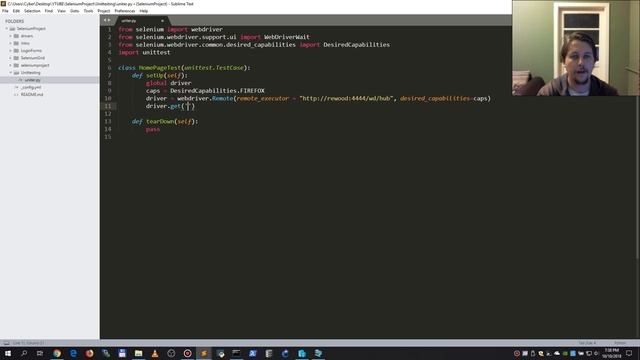
Task: Open Google Chrome from taskbar
Action: pos(57,353)
